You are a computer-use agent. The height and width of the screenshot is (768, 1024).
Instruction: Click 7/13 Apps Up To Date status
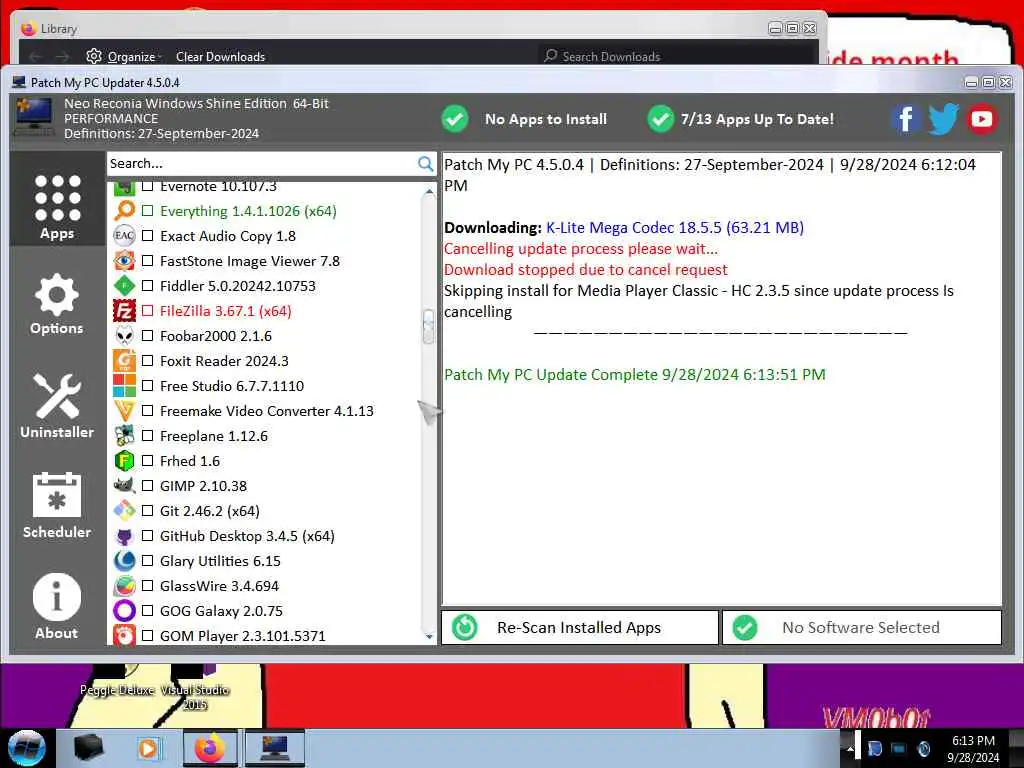(741, 119)
